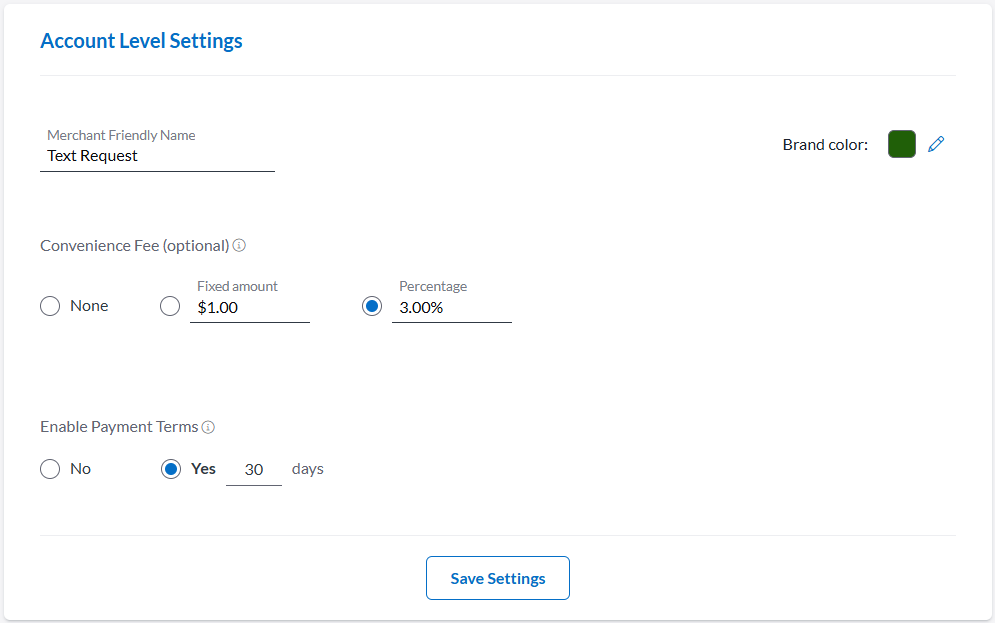Click the Account Level Settings heading
Image resolution: width=995 pixels, height=623 pixels.
(141, 41)
